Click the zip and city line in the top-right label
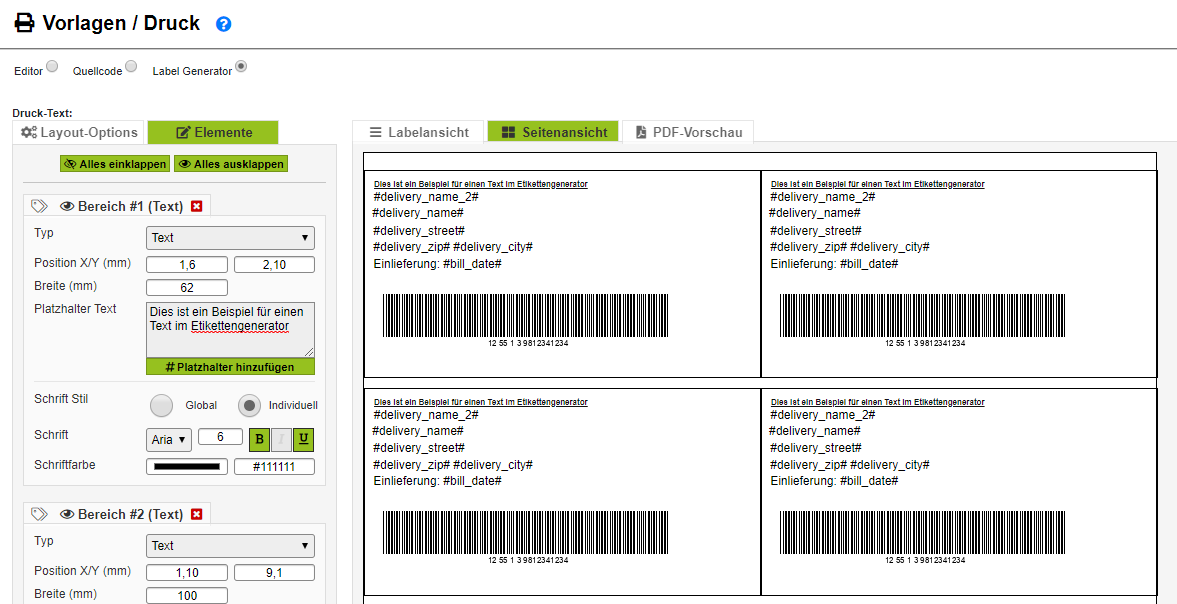 (850, 247)
